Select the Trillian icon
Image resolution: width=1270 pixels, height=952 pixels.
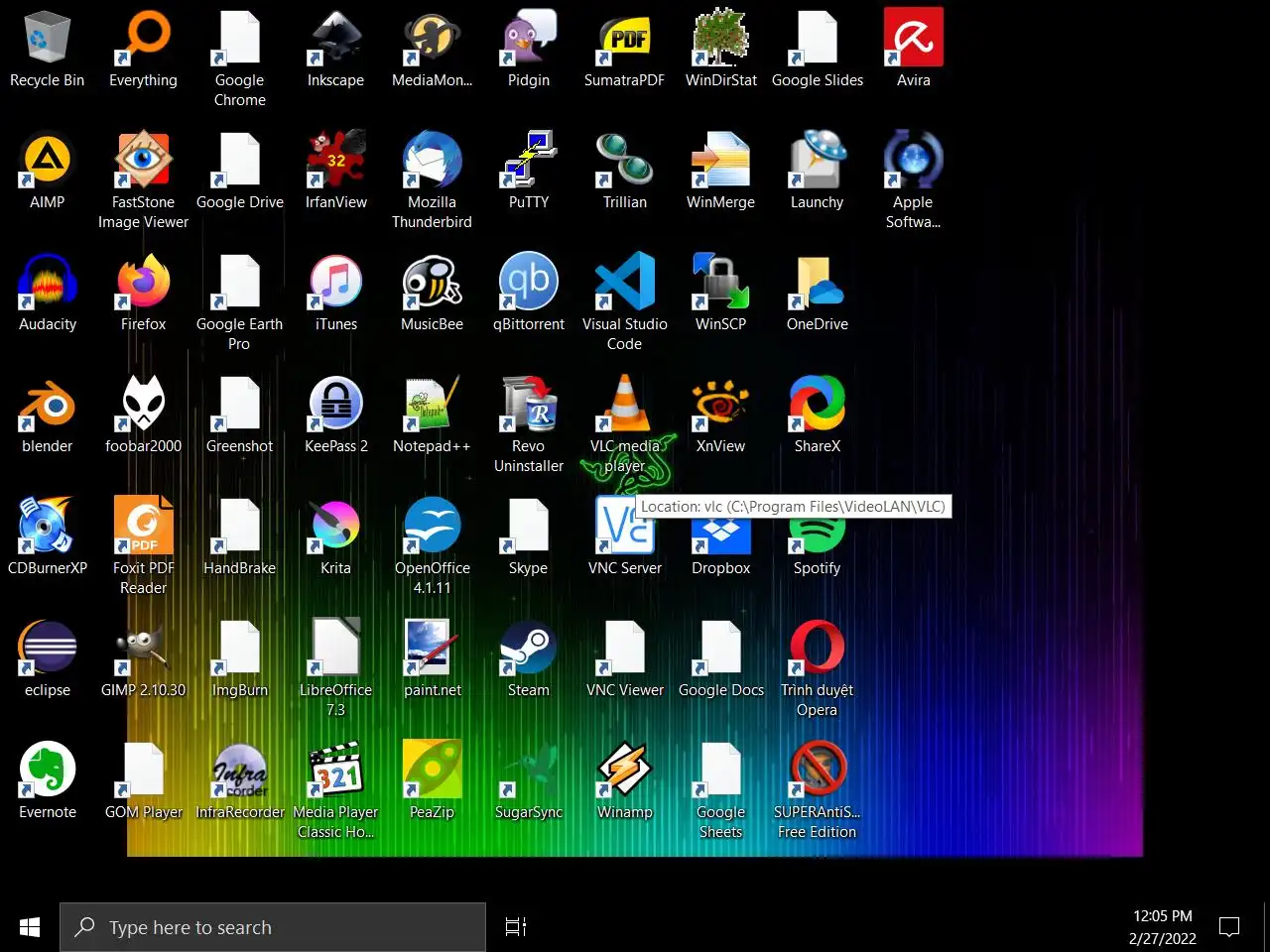point(624,160)
